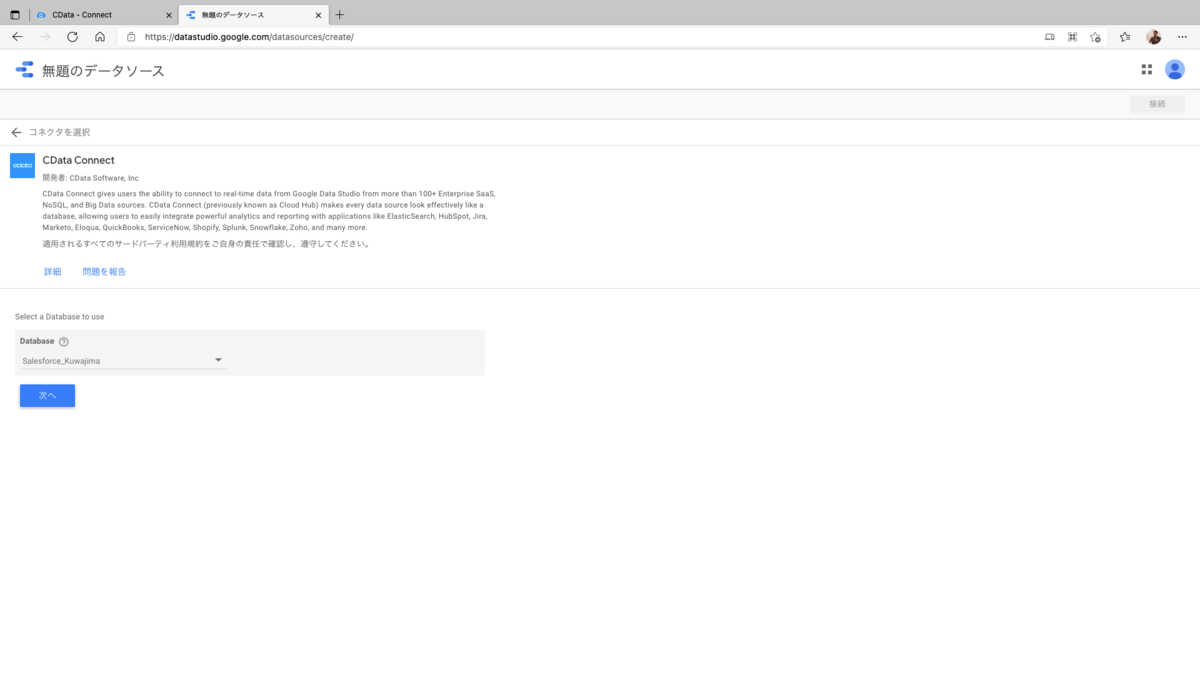Select the 無題のデータソース browser tab
Viewport: 1200px width, 675px height.
pos(253,15)
